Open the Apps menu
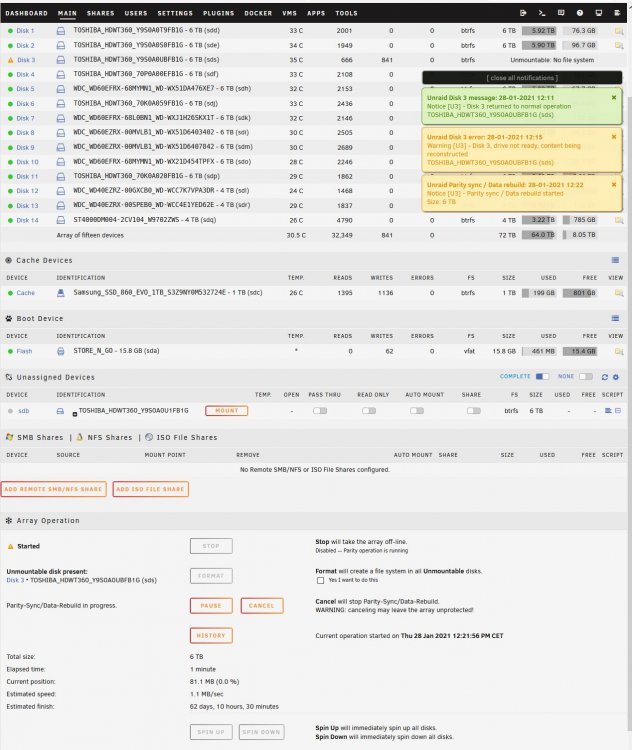632x750 pixels. (316, 13)
